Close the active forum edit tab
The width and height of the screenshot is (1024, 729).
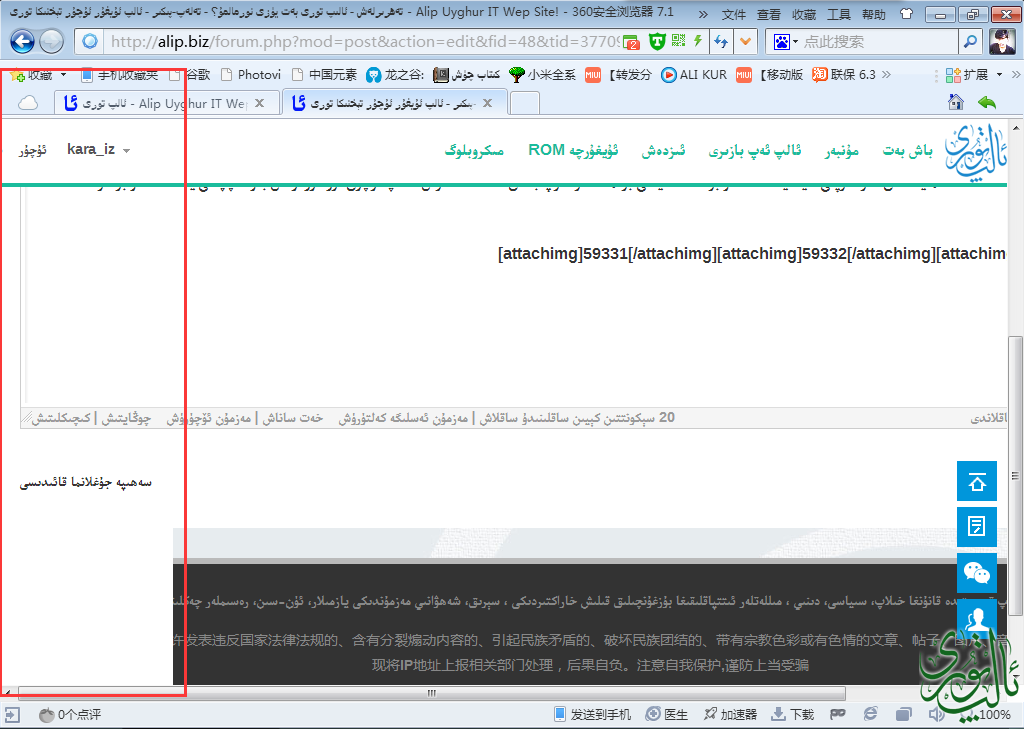[487, 103]
